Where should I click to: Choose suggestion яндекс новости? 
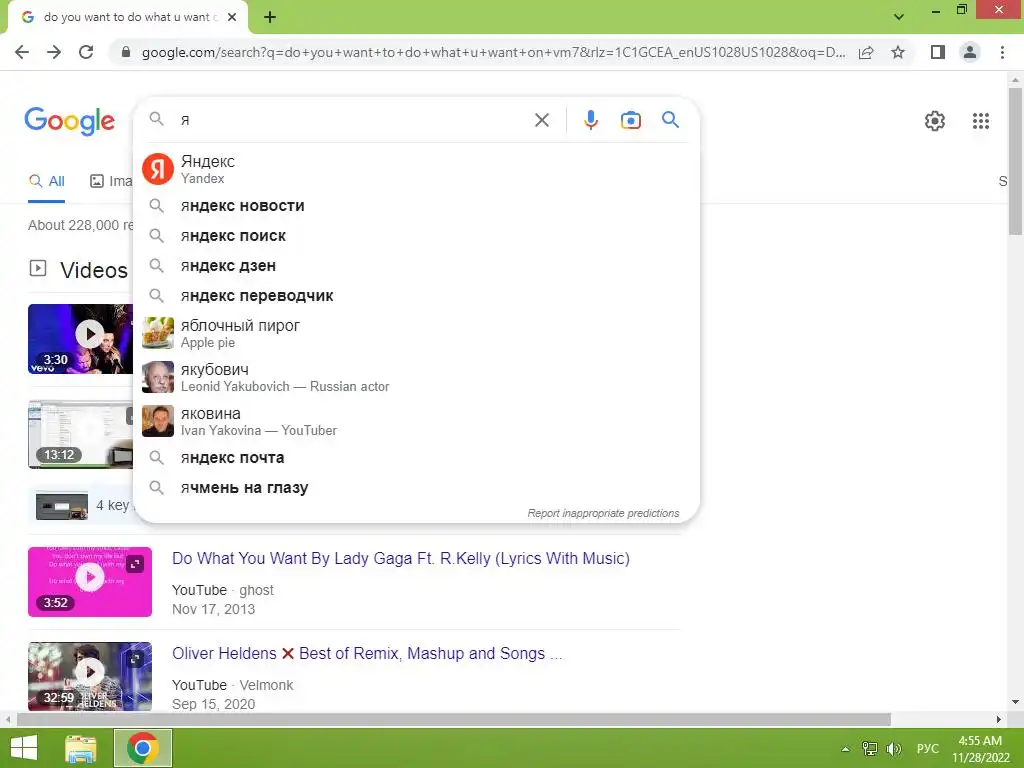tap(417, 206)
